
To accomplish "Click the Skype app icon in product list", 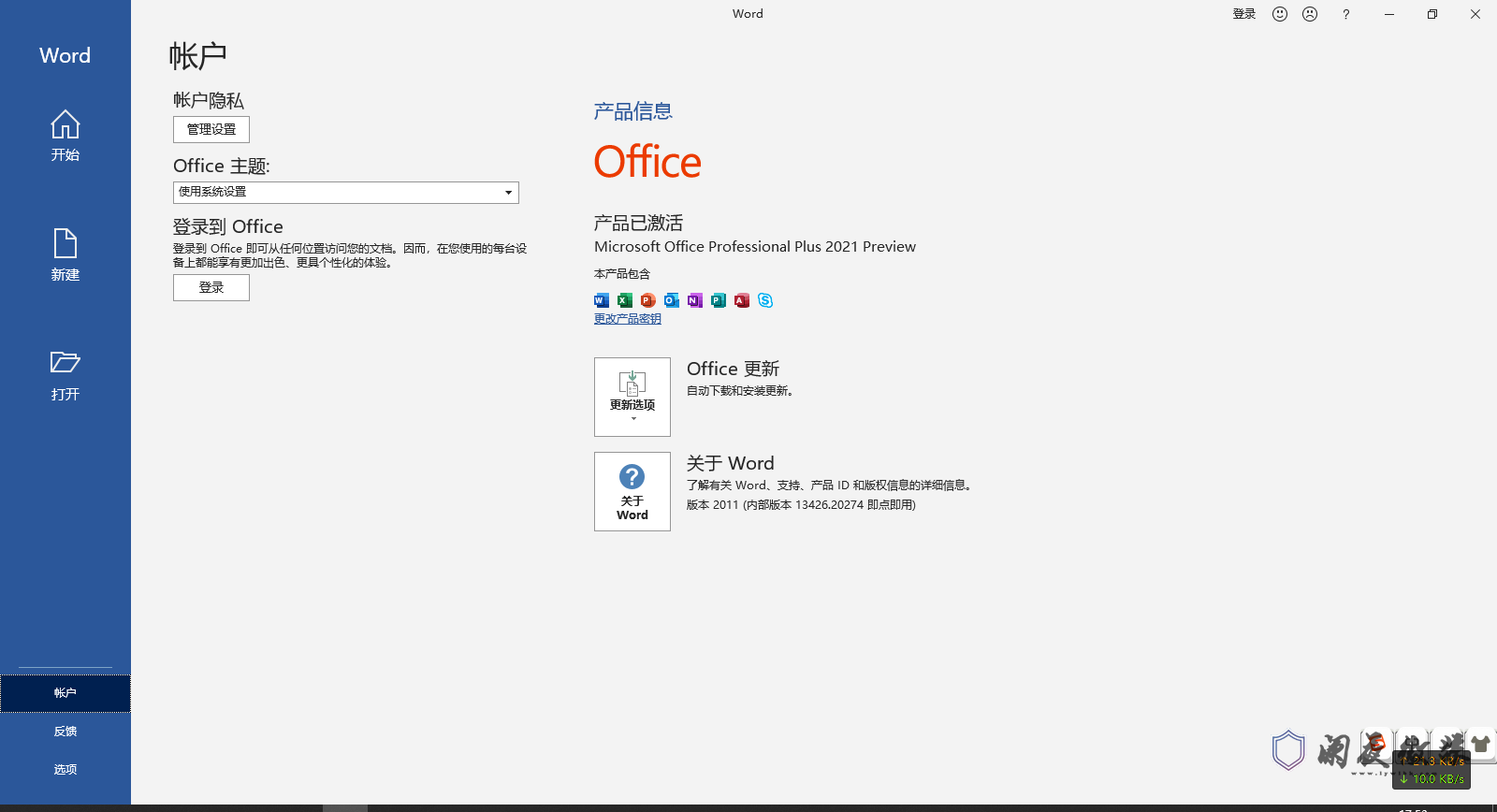I will coord(765,300).
